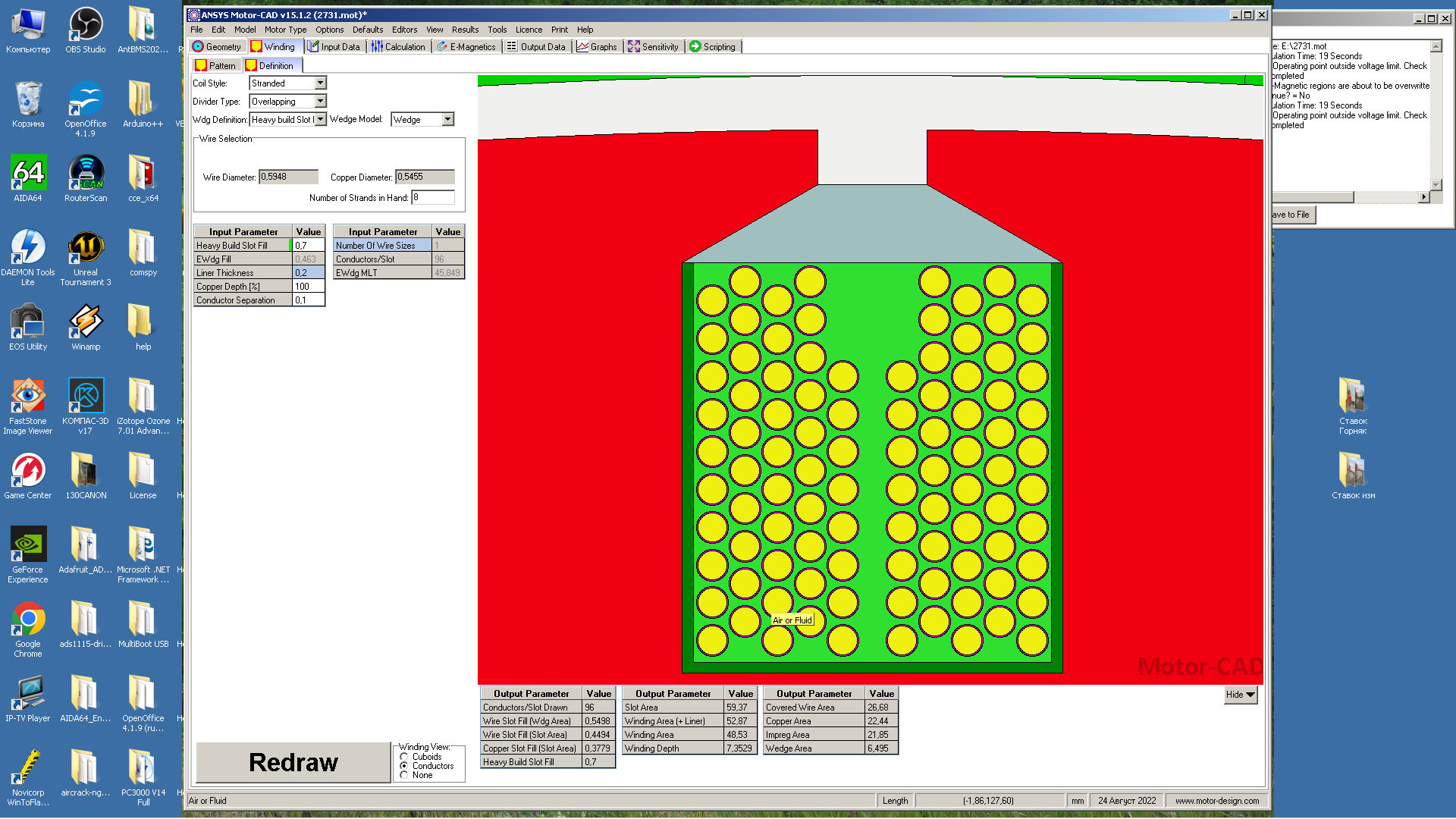
Task: Open the Editors menu
Action: pyautogui.click(x=404, y=30)
